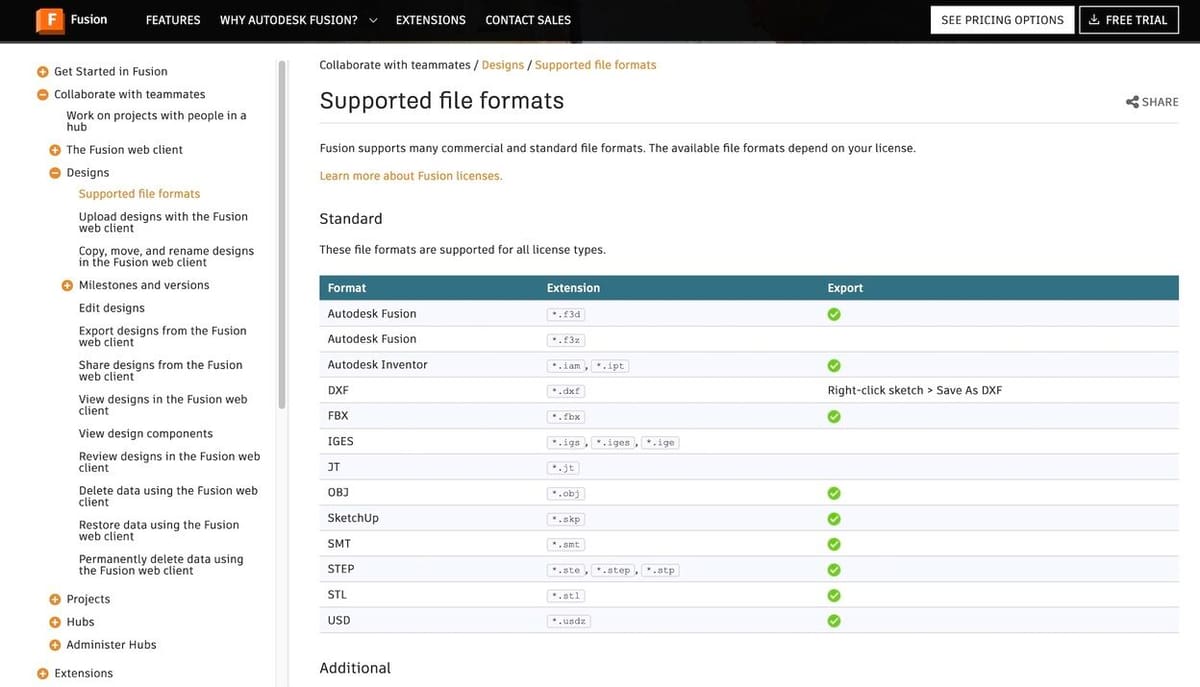Click the *.dxf extension tag

pyautogui.click(x=565, y=391)
